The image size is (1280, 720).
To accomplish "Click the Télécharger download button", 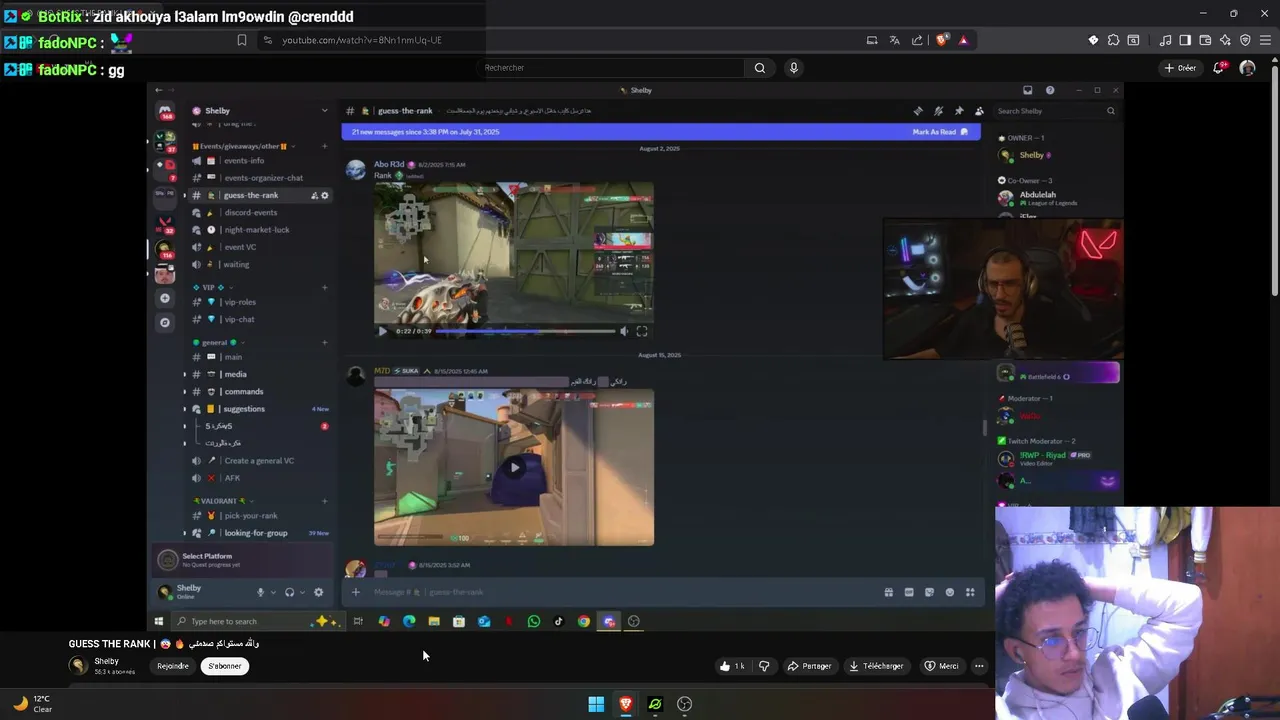I will (x=876, y=666).
